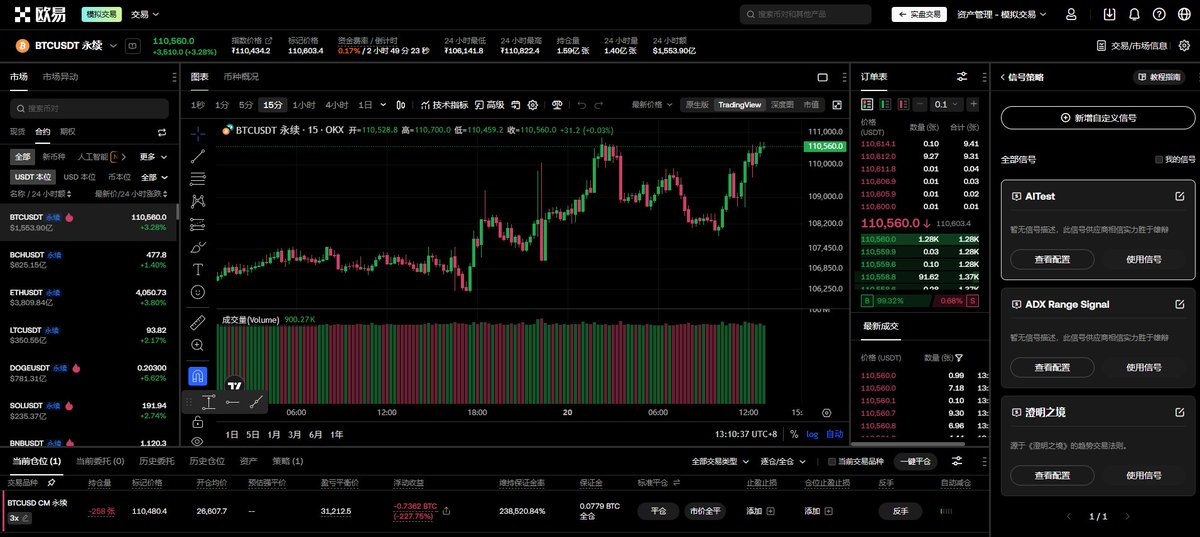
Task: Open the Fibonacci retracement tool group
Action: tap(198, 178)
